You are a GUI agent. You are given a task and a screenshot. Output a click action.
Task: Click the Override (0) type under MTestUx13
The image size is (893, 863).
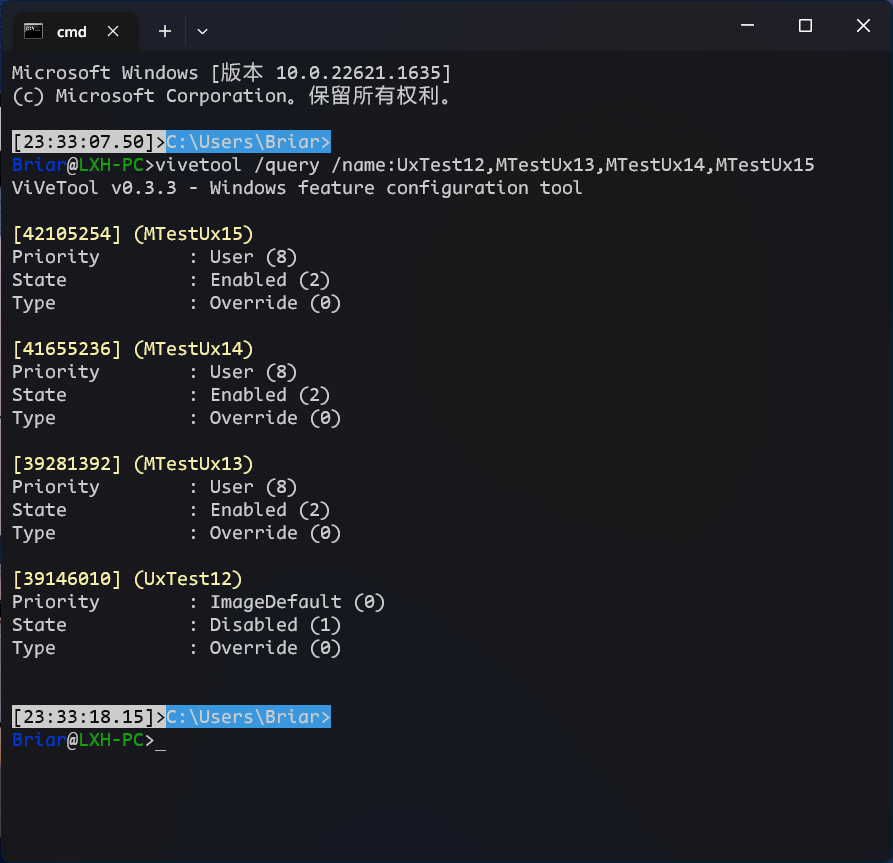tap(275, 533)
